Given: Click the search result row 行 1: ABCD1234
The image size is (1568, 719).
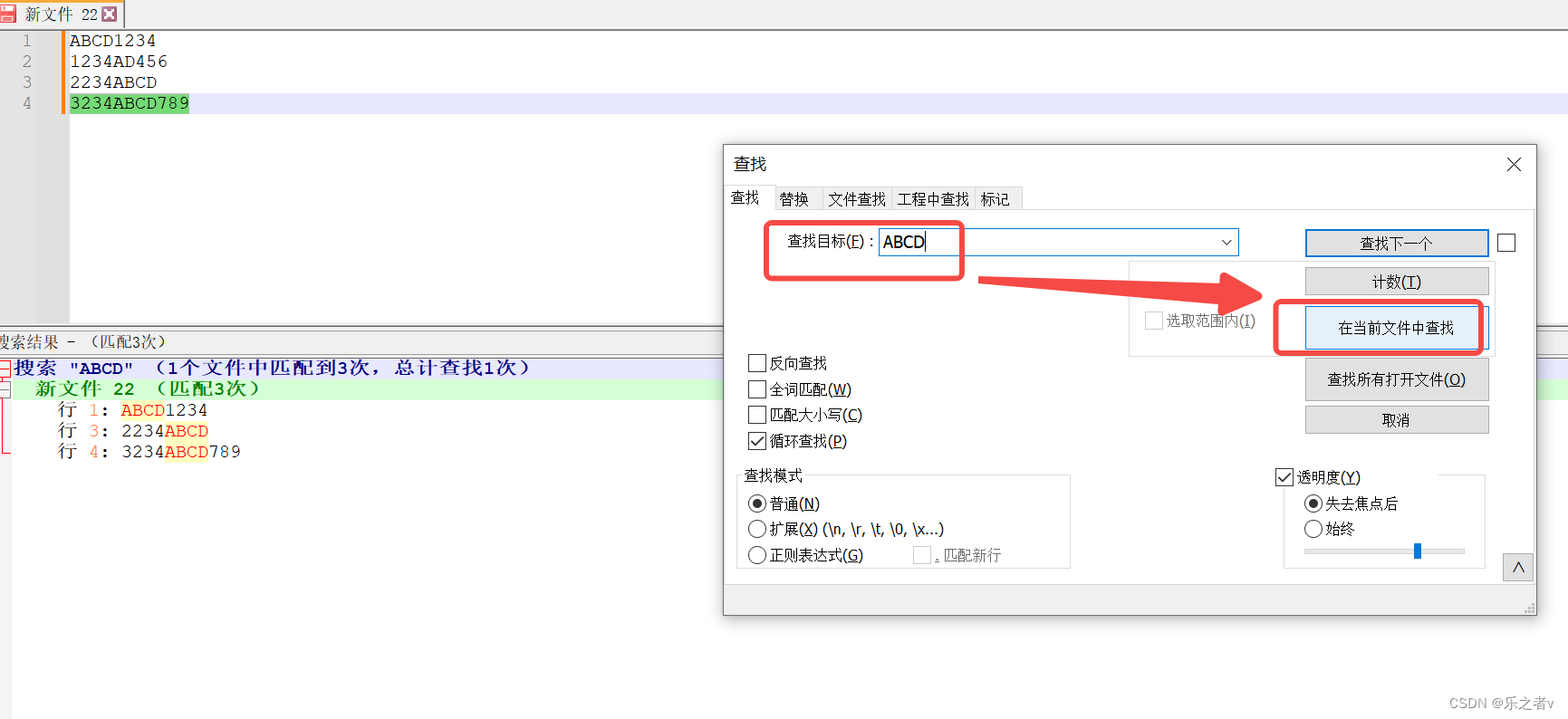Looking at the screenshot, I should (x=132, y=410).
